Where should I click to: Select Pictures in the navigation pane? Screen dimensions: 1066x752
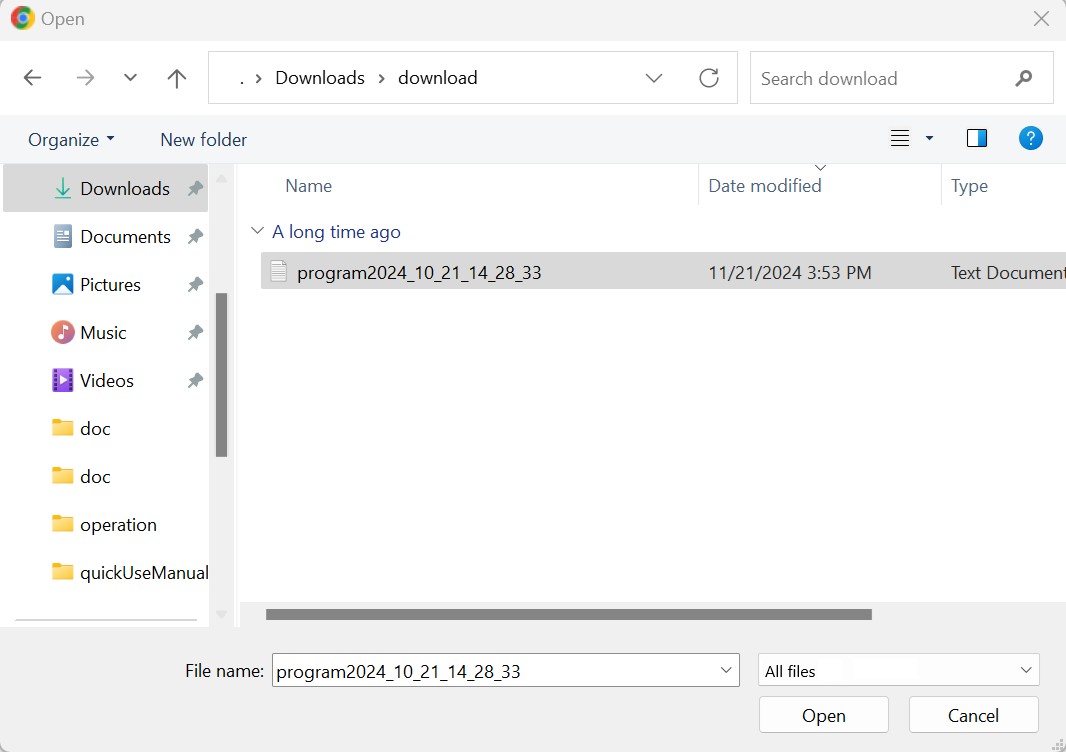[x=105, y=284]
